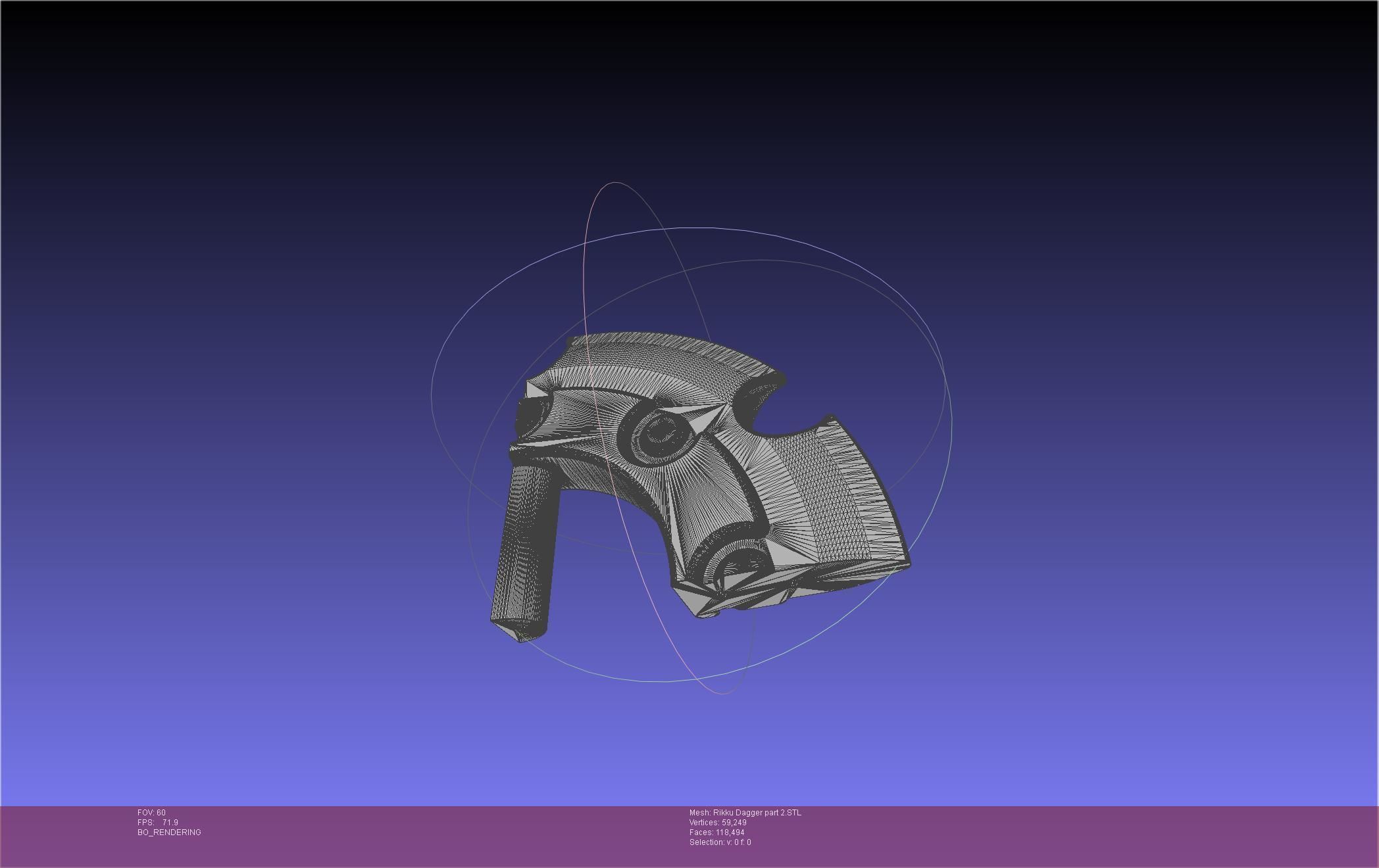The width and height of the screenshot is (1379, 868).
Task: Click the 'Faces: 118,494' entry
Action: (x=717, y=832)
